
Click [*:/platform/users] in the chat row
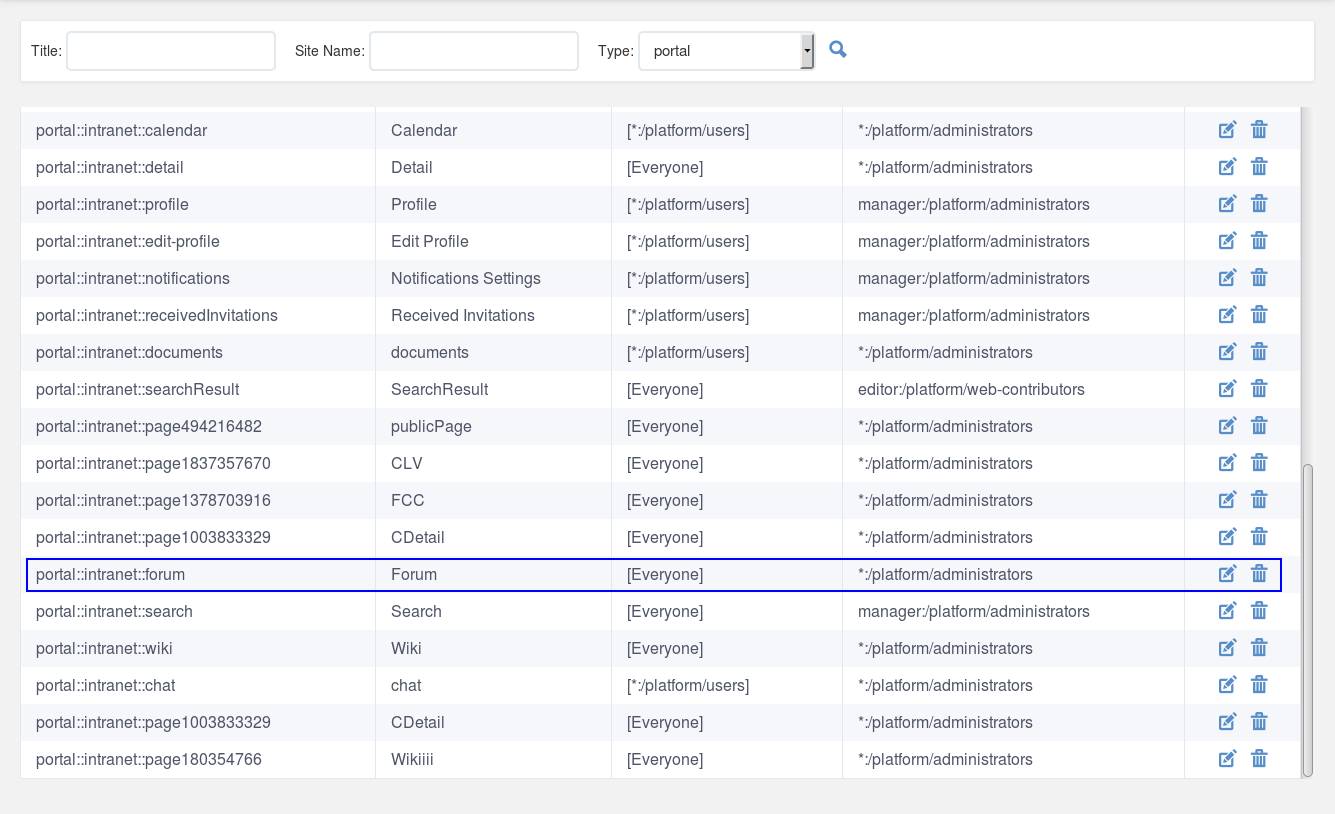(x=688, y=685)
